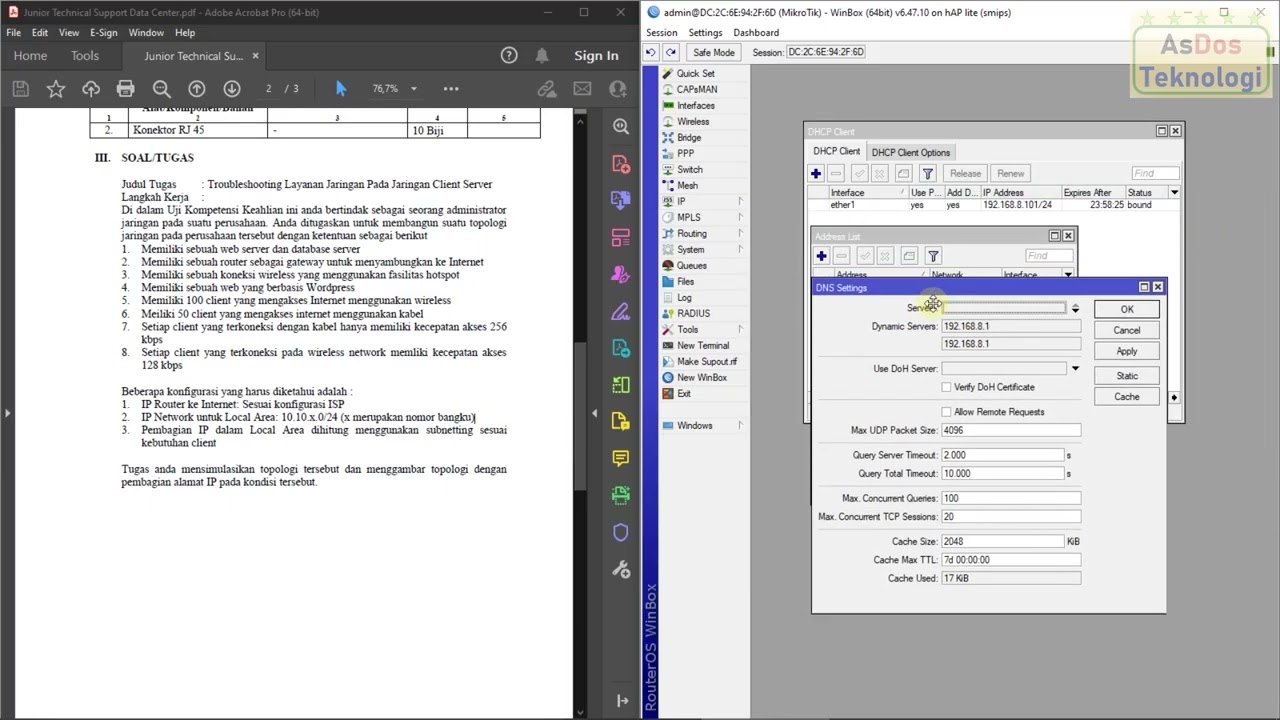Image resolution: width=1280 pixels, height=720 pixels.
Task: Click Apply in DNS Settings
Action: pos(1127,352)
